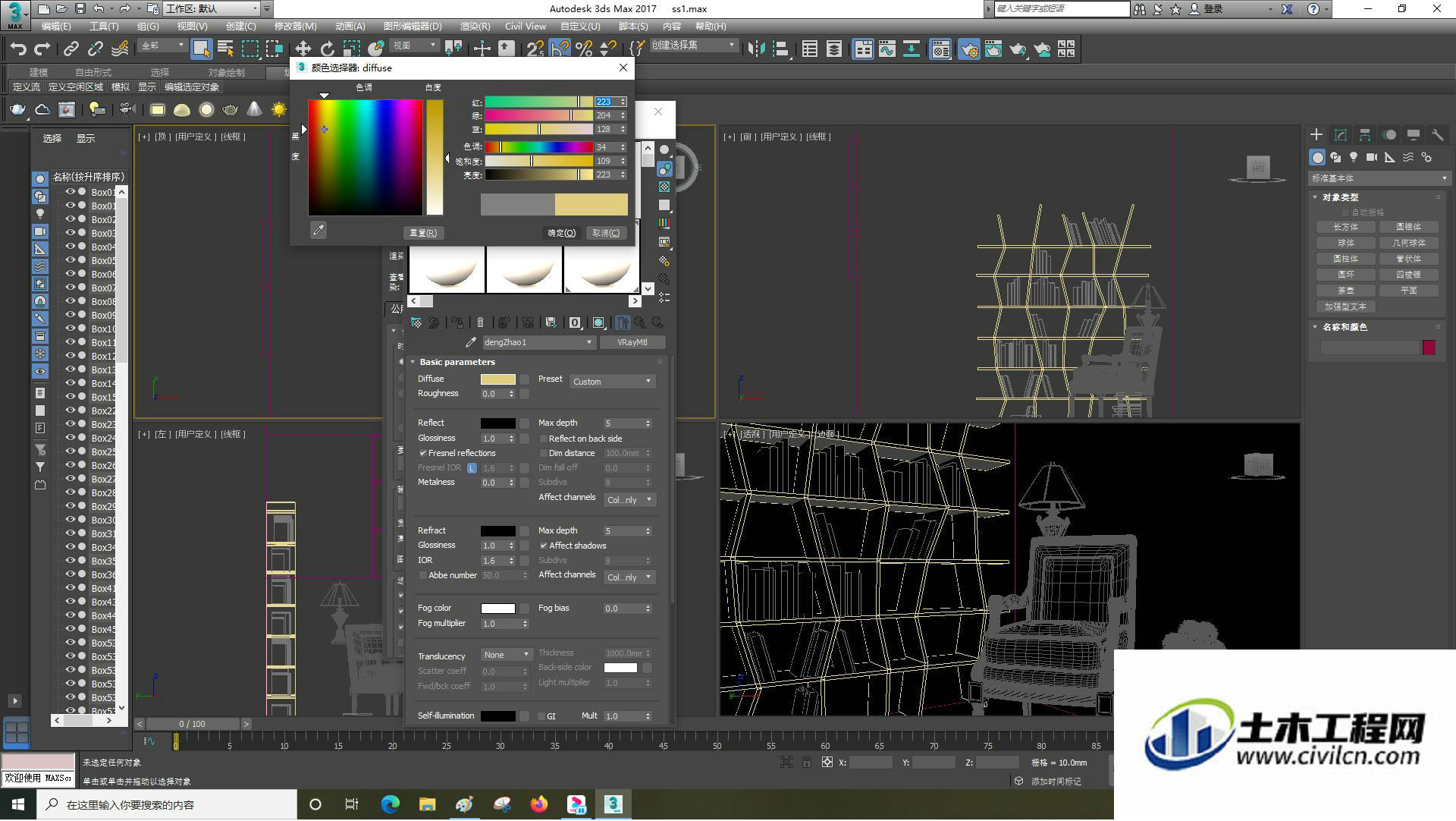Click Fog color white swatch
The image size is (1456, 821).
[x=498, y=609]
